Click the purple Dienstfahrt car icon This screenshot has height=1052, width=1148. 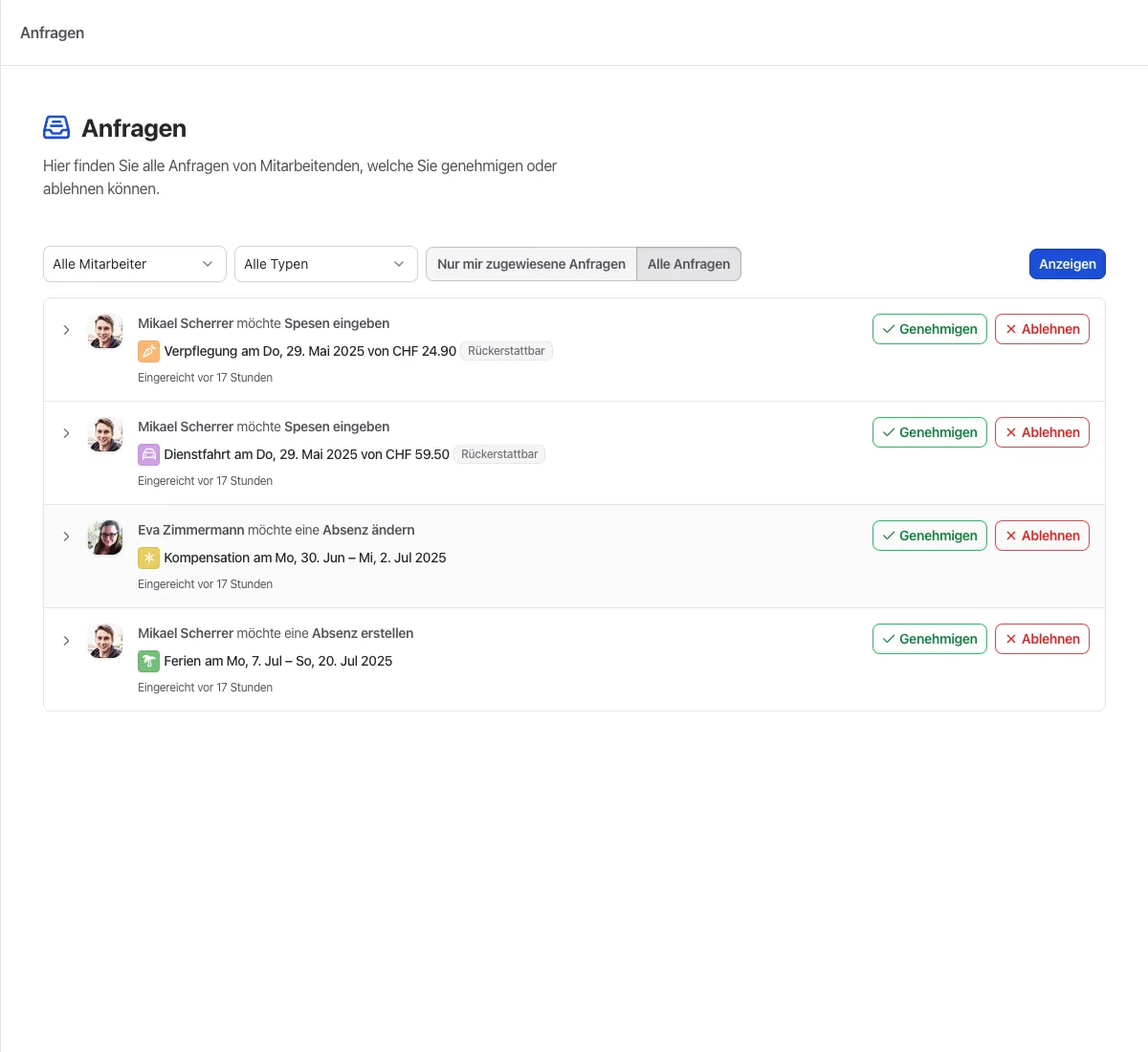coord(148,454)
